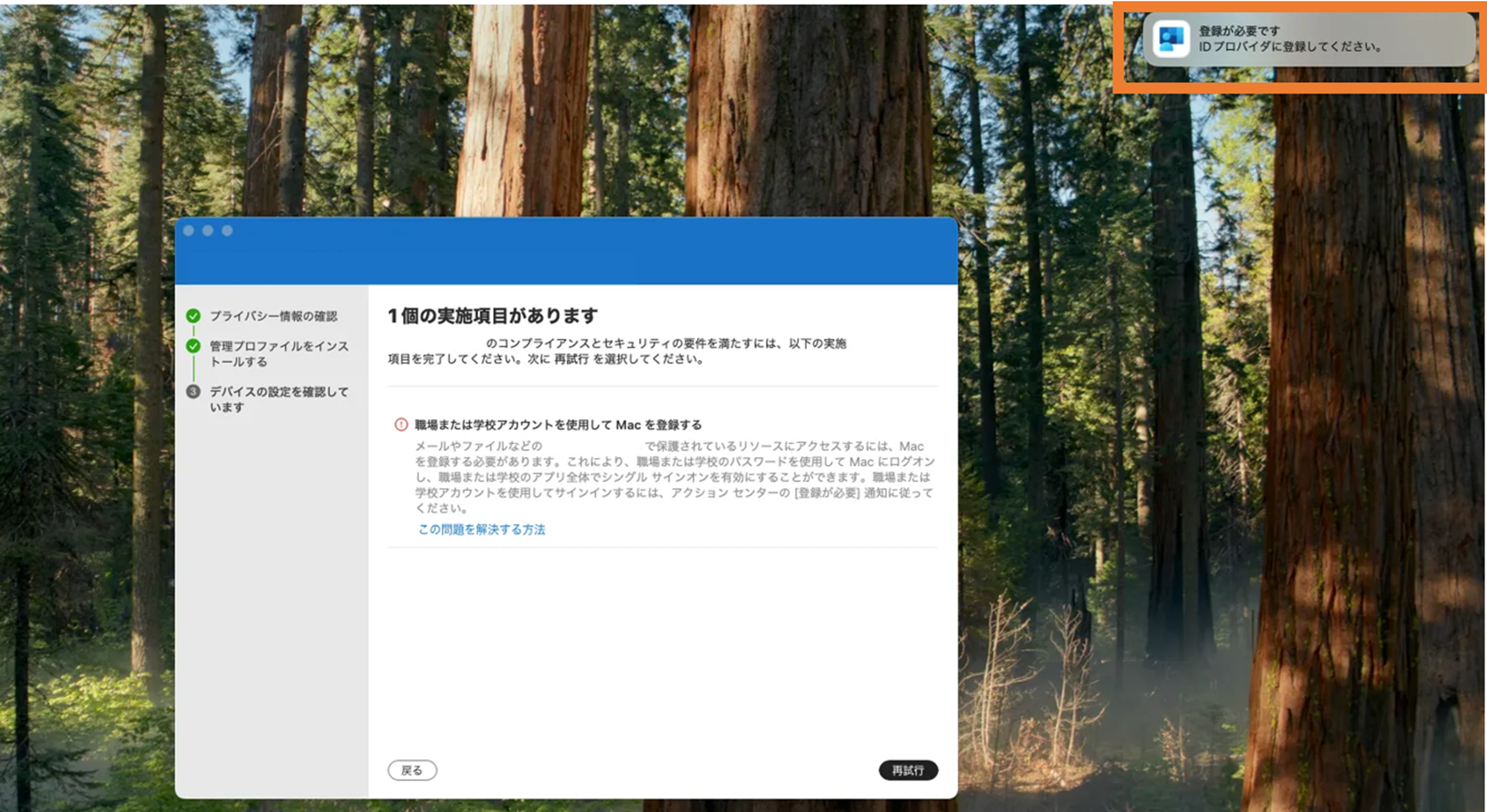Click the step 3 number badge
The height and width of the screenshot is (812, 1487).
point(193,391)
